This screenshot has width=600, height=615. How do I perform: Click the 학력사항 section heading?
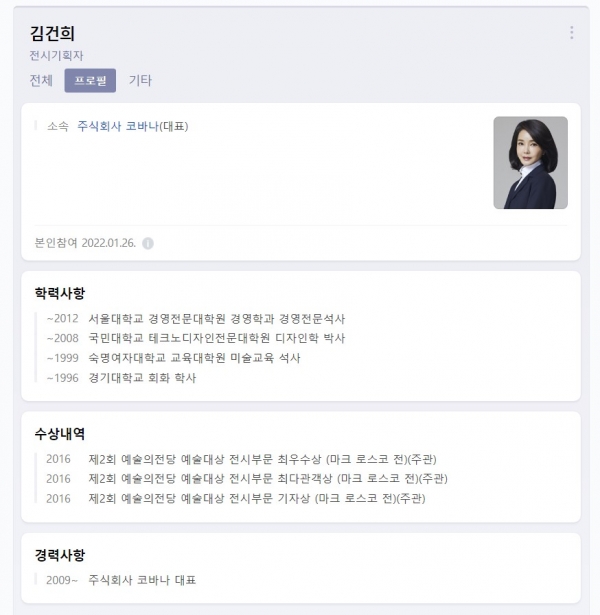(60, 293)
